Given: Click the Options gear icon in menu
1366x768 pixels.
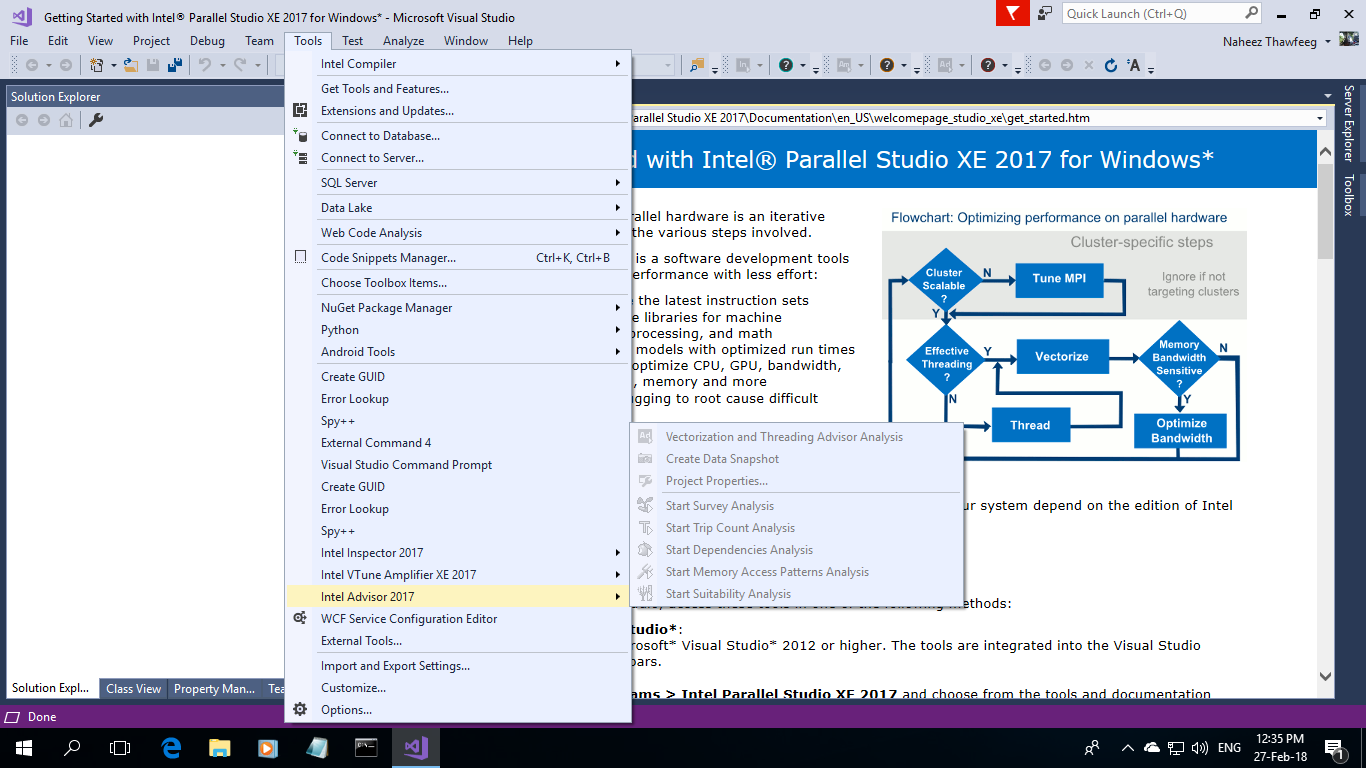Looking at the screenshot, I should (300, 709).
